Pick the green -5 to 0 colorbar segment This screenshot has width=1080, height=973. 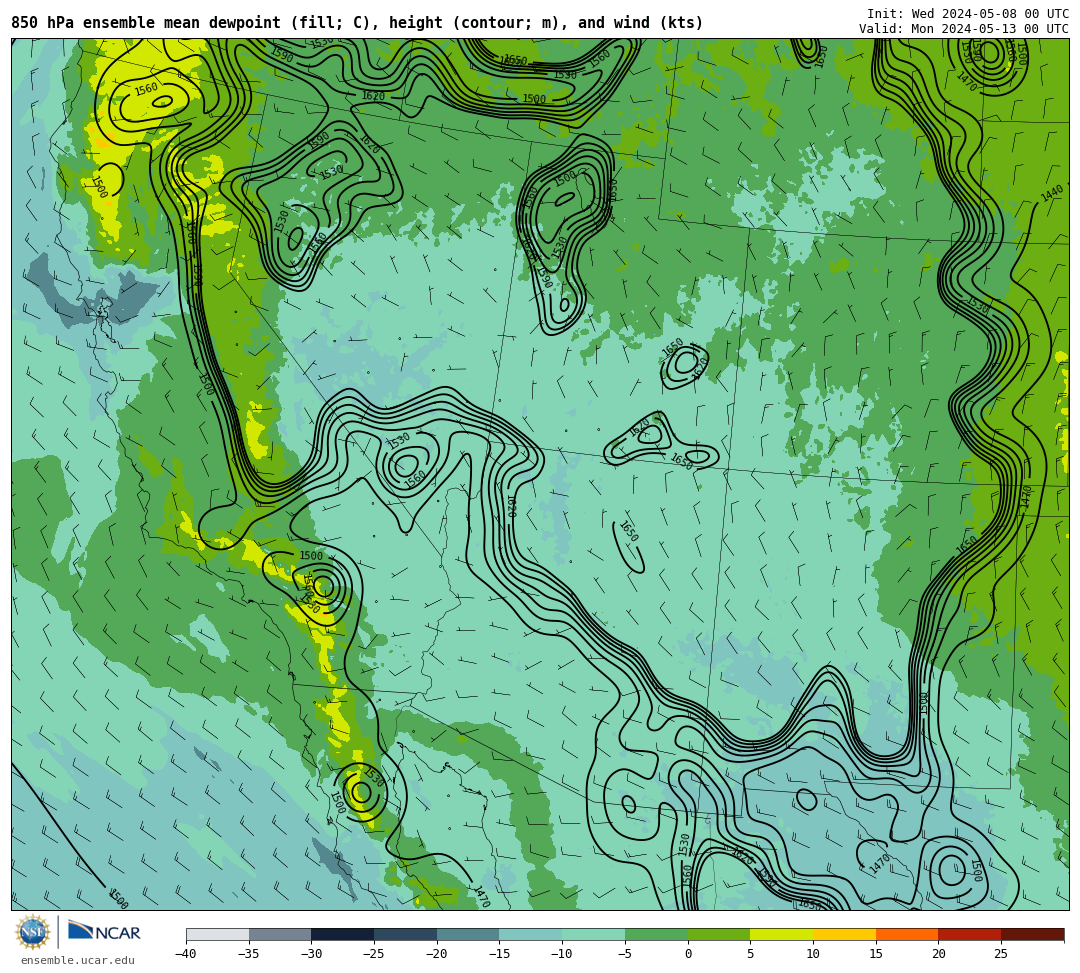click(656, 934)
